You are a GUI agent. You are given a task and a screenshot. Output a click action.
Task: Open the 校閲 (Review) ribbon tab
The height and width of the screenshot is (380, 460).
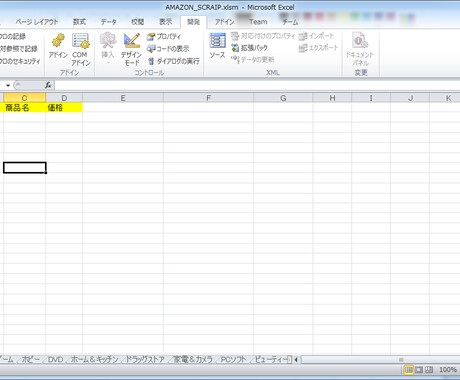137,22
